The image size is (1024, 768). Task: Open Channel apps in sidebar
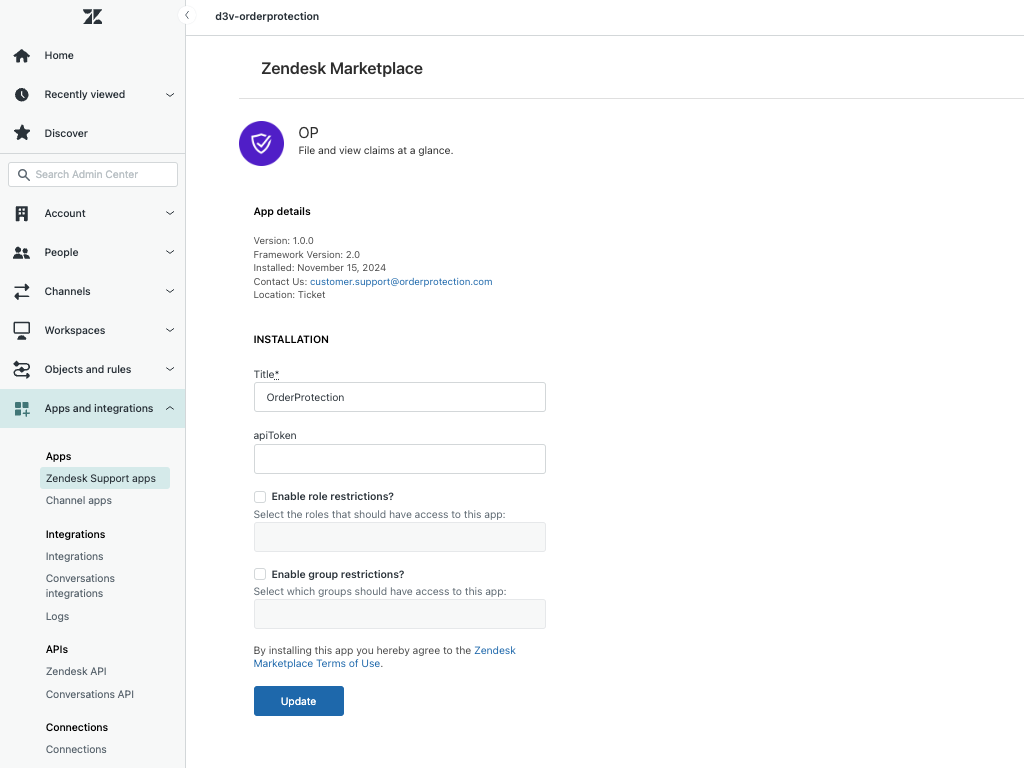79,500
